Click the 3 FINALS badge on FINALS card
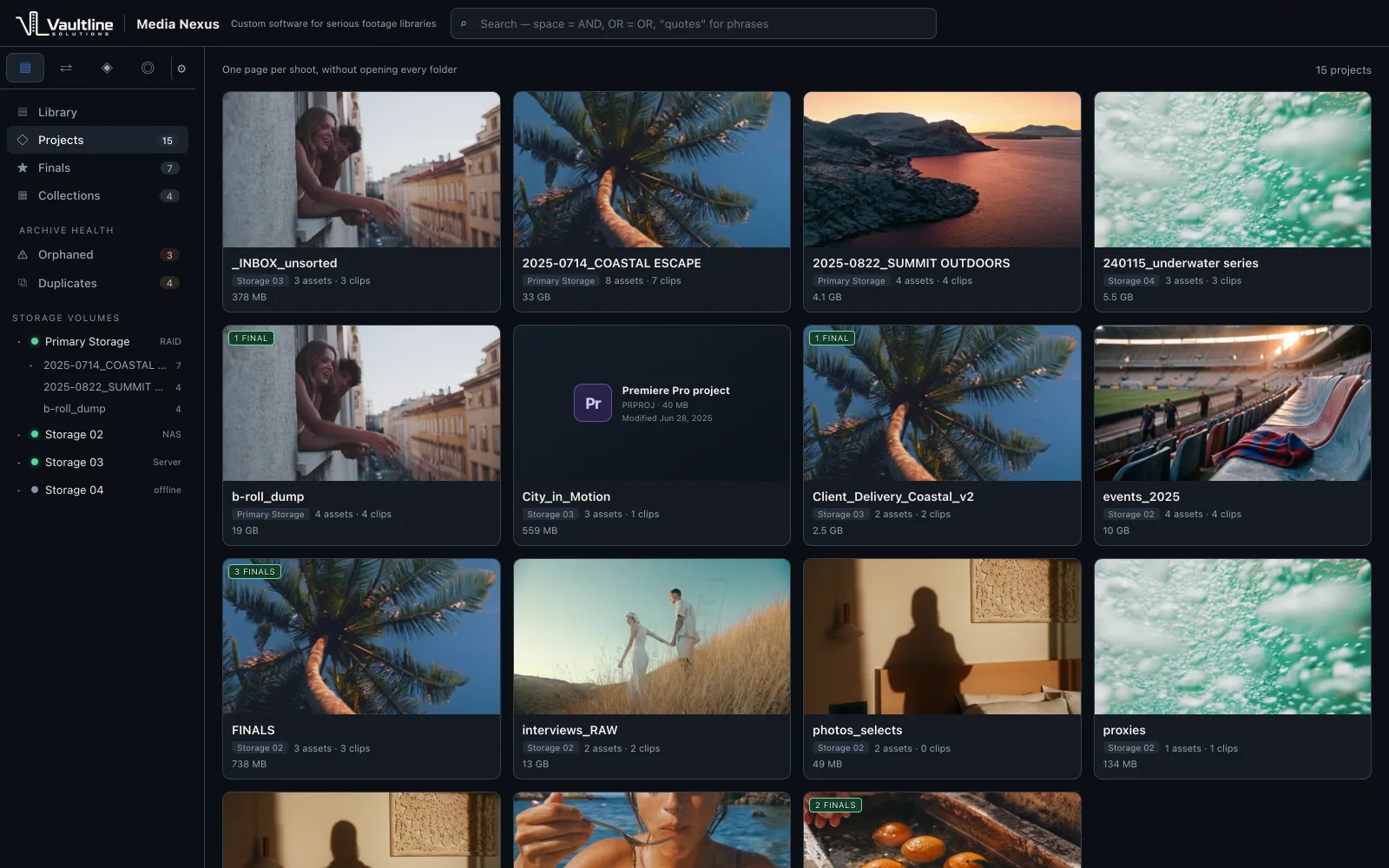 click(254, 572)
